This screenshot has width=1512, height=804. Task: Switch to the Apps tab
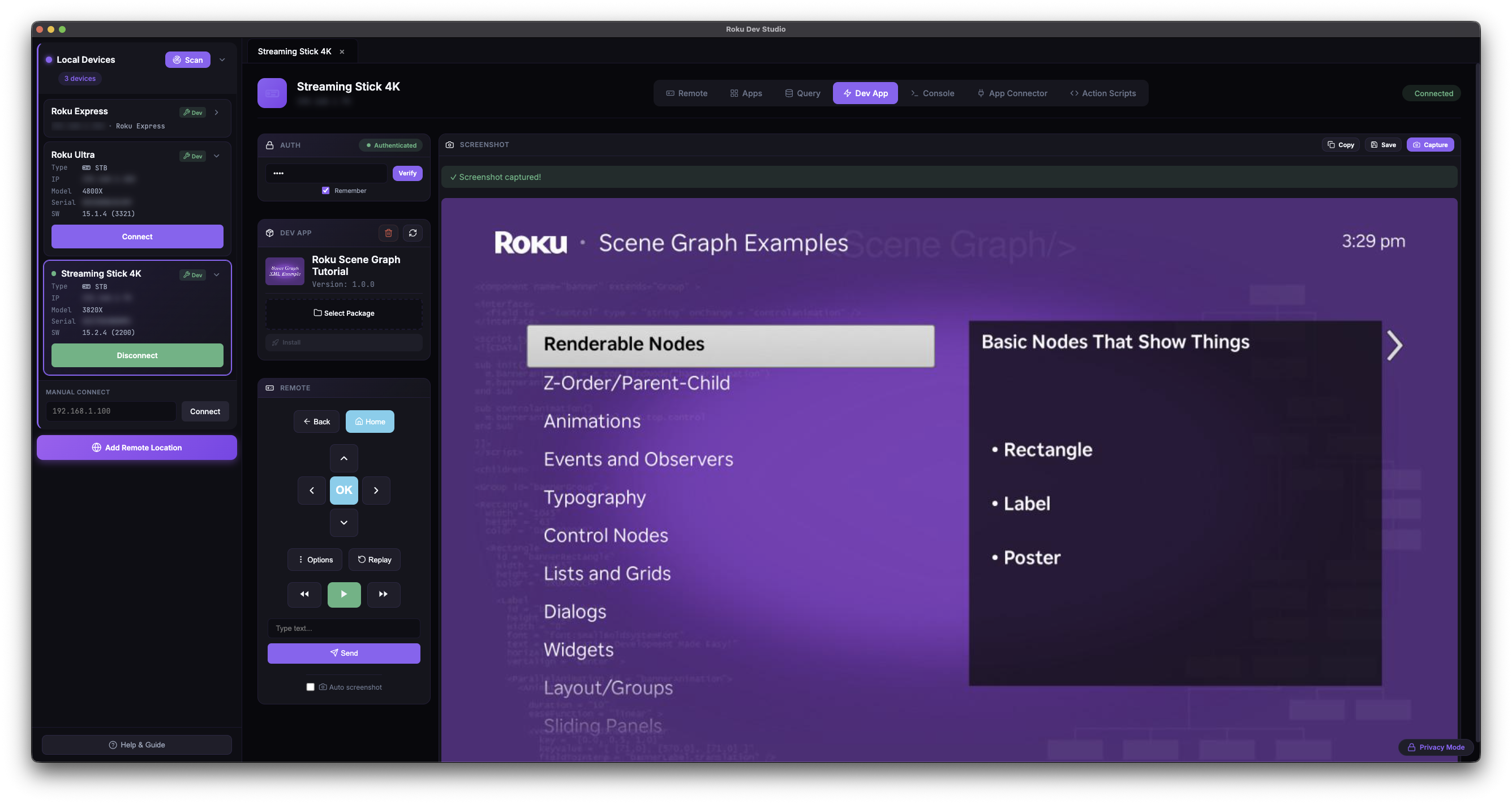745,93
